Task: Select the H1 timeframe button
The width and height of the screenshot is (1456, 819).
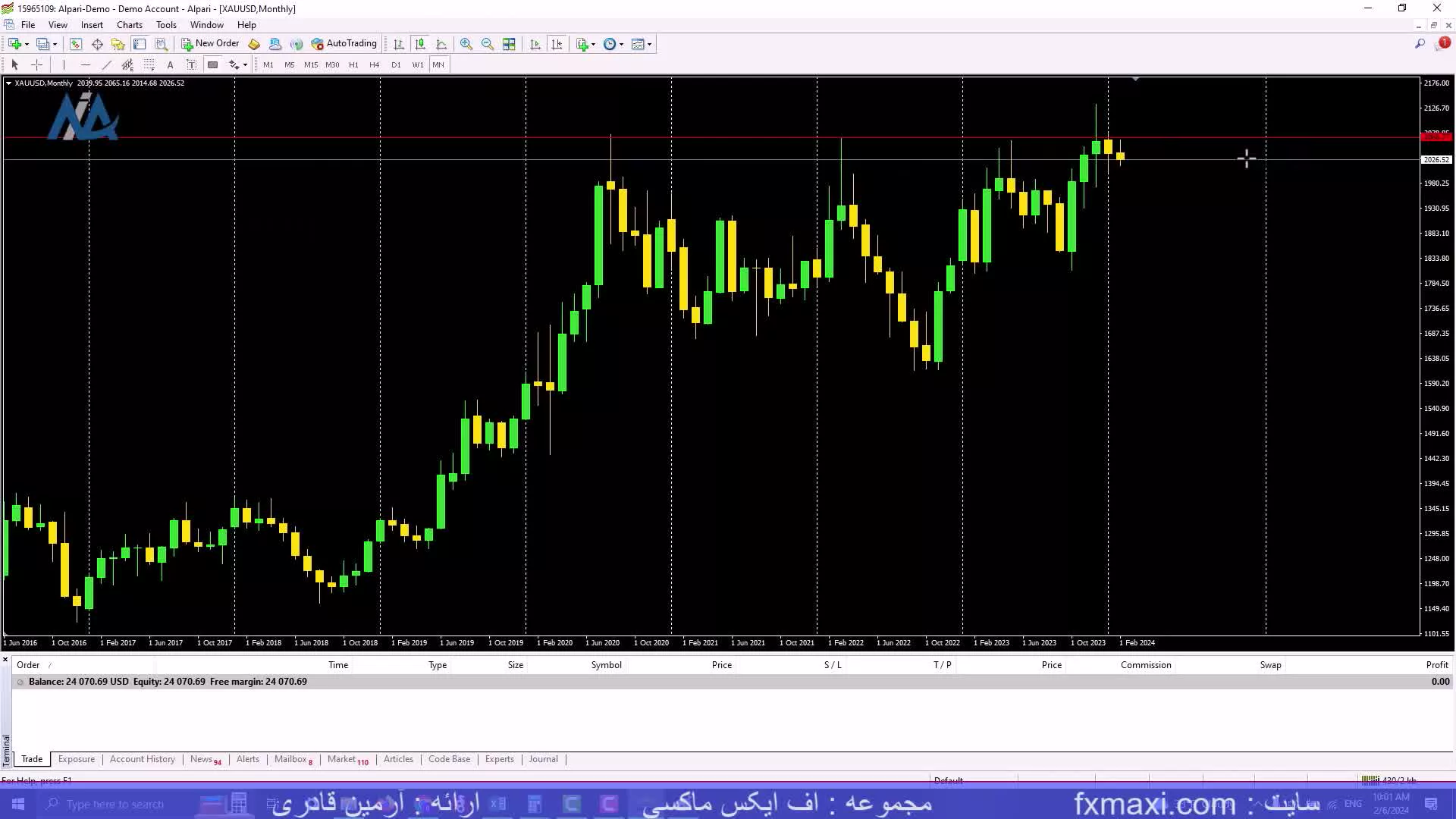Action: (x=353, y=64)
